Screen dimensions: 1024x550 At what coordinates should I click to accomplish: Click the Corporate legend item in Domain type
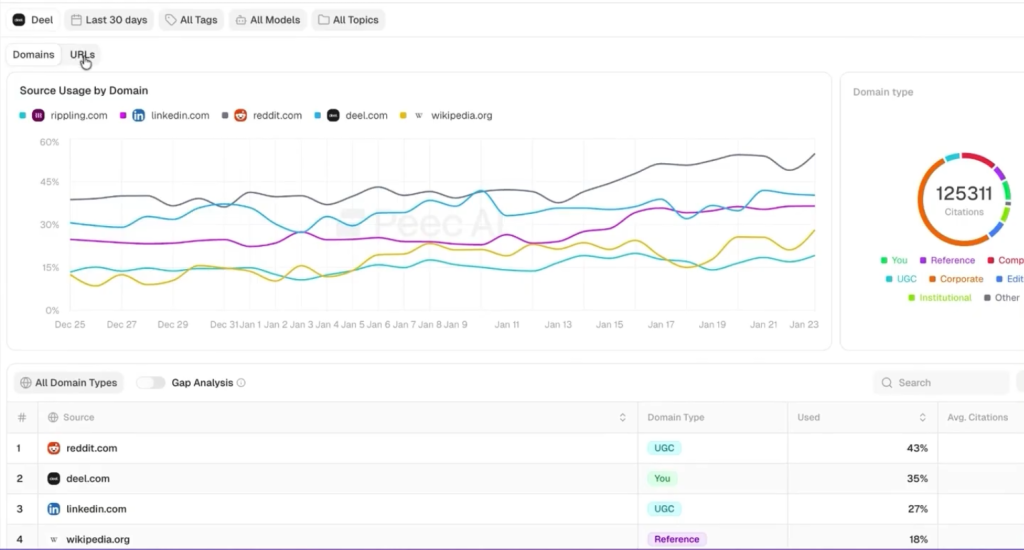956,279
